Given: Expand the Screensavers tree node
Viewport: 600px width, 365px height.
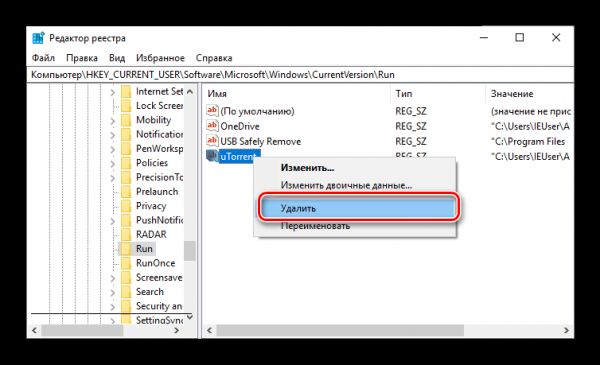Looking at the screenshot, I should 112,278.
